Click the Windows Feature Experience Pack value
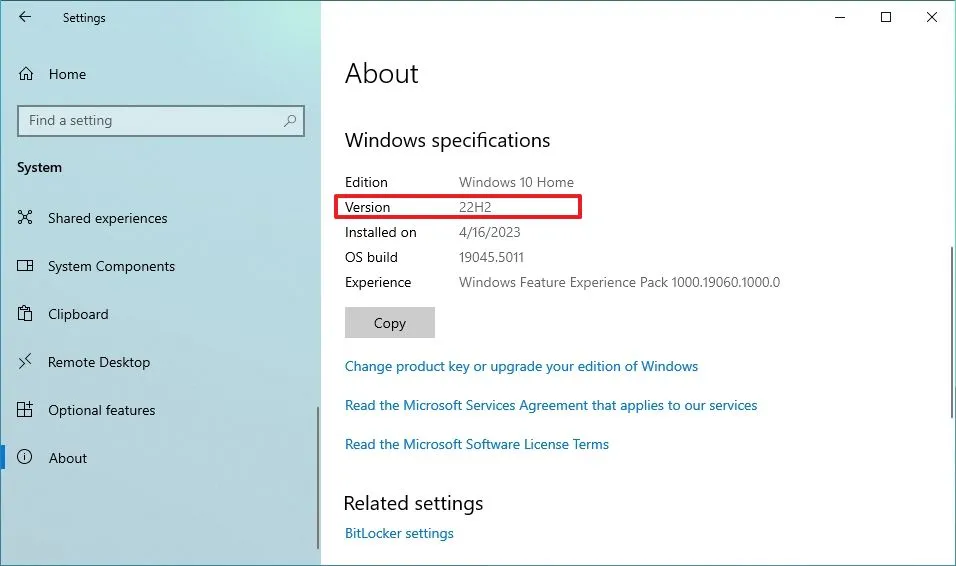 [619, 282]
